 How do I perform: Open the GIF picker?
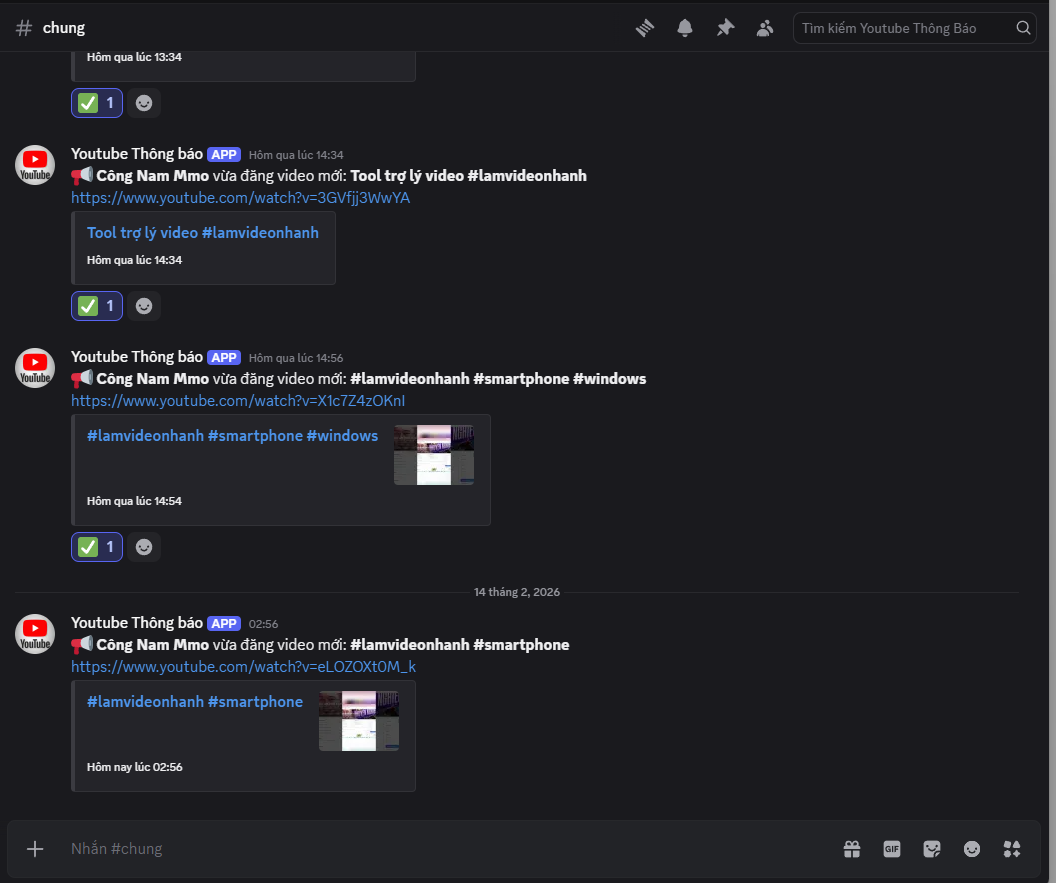(892, 849)
